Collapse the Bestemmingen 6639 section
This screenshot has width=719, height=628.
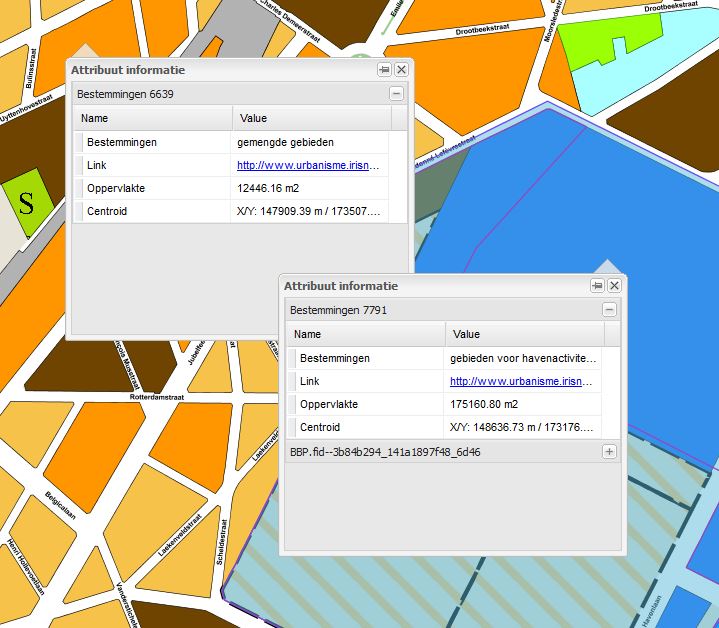pos(396,94)
